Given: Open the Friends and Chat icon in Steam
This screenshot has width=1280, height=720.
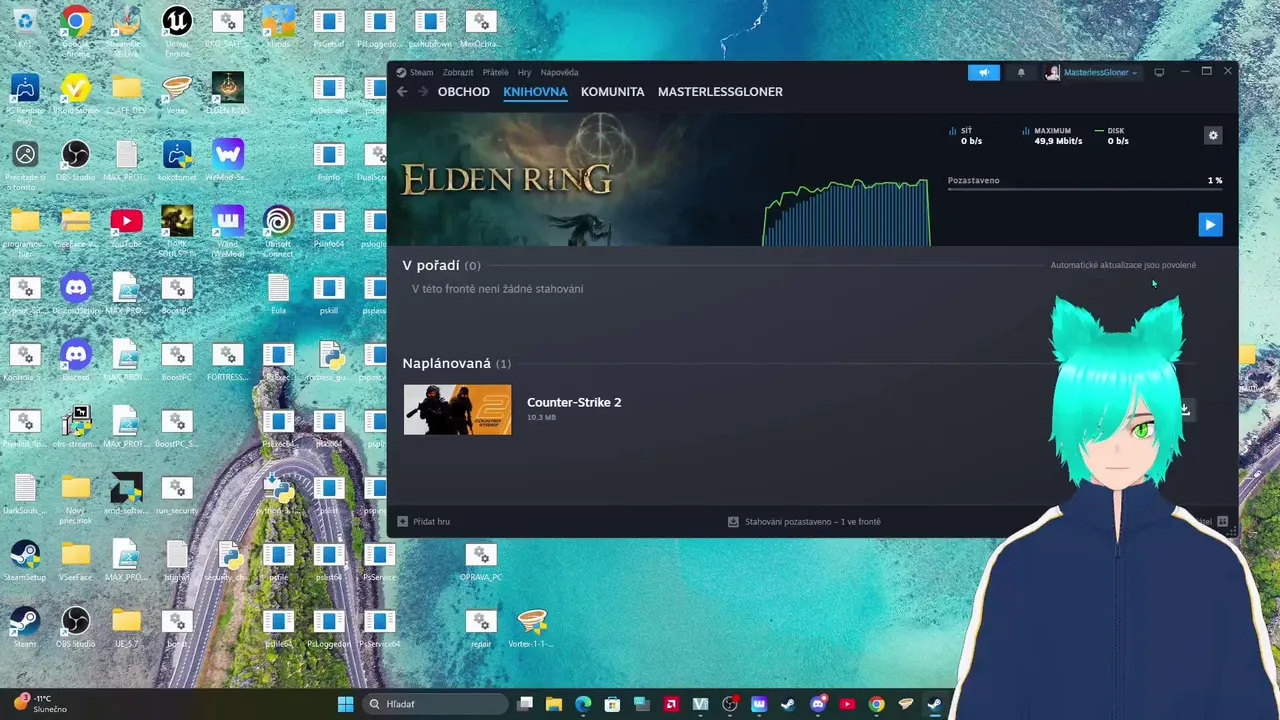Looking at the screenshot, I should (1222, 521).
